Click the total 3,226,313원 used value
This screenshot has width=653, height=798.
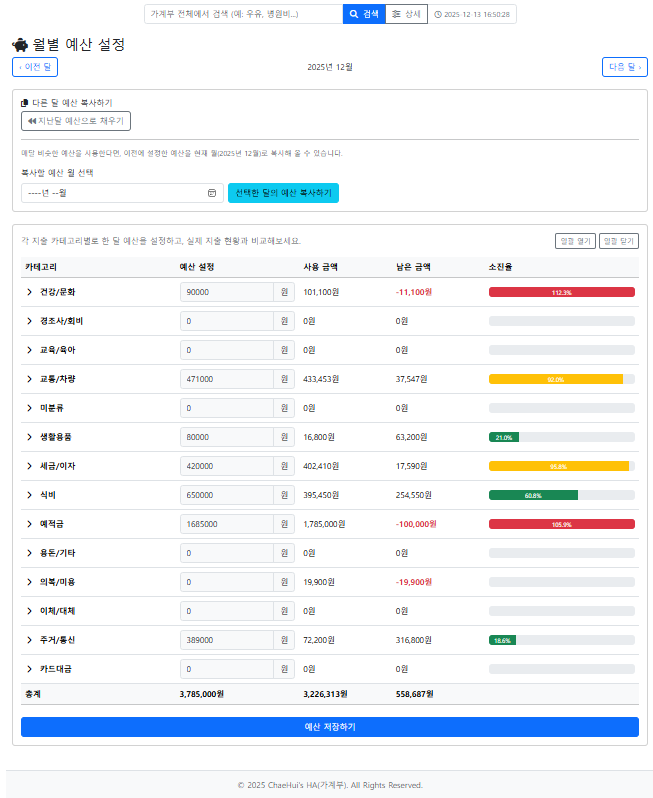click(x=325, y=694)
